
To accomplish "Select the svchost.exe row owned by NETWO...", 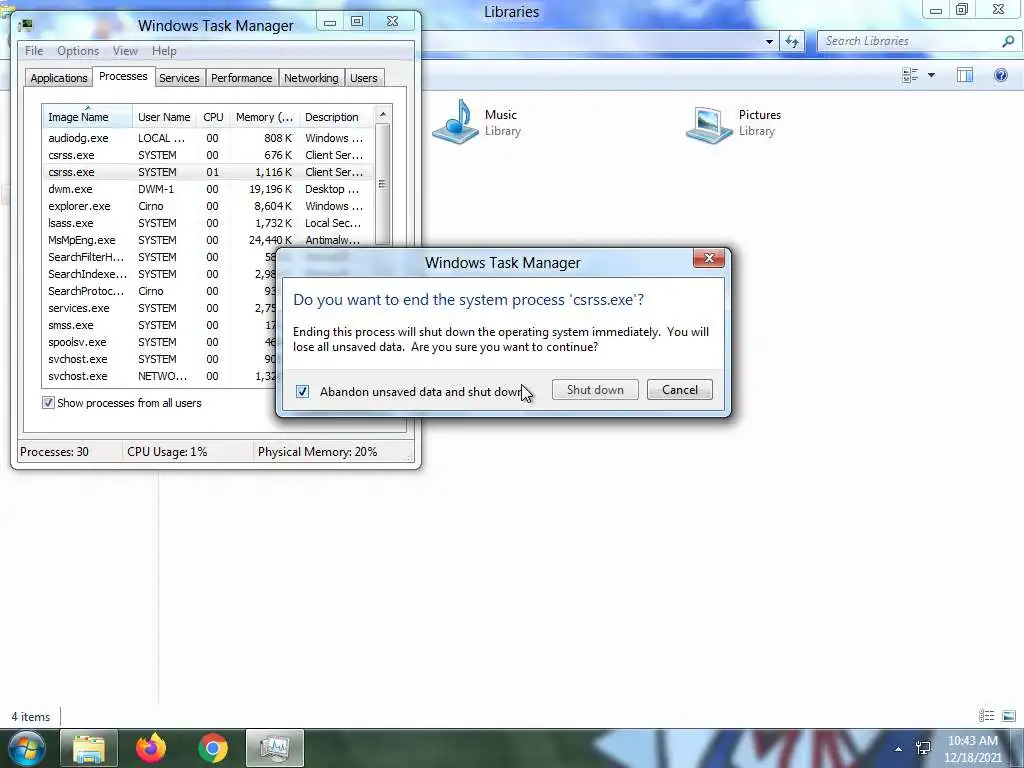I will click(159, 376).
